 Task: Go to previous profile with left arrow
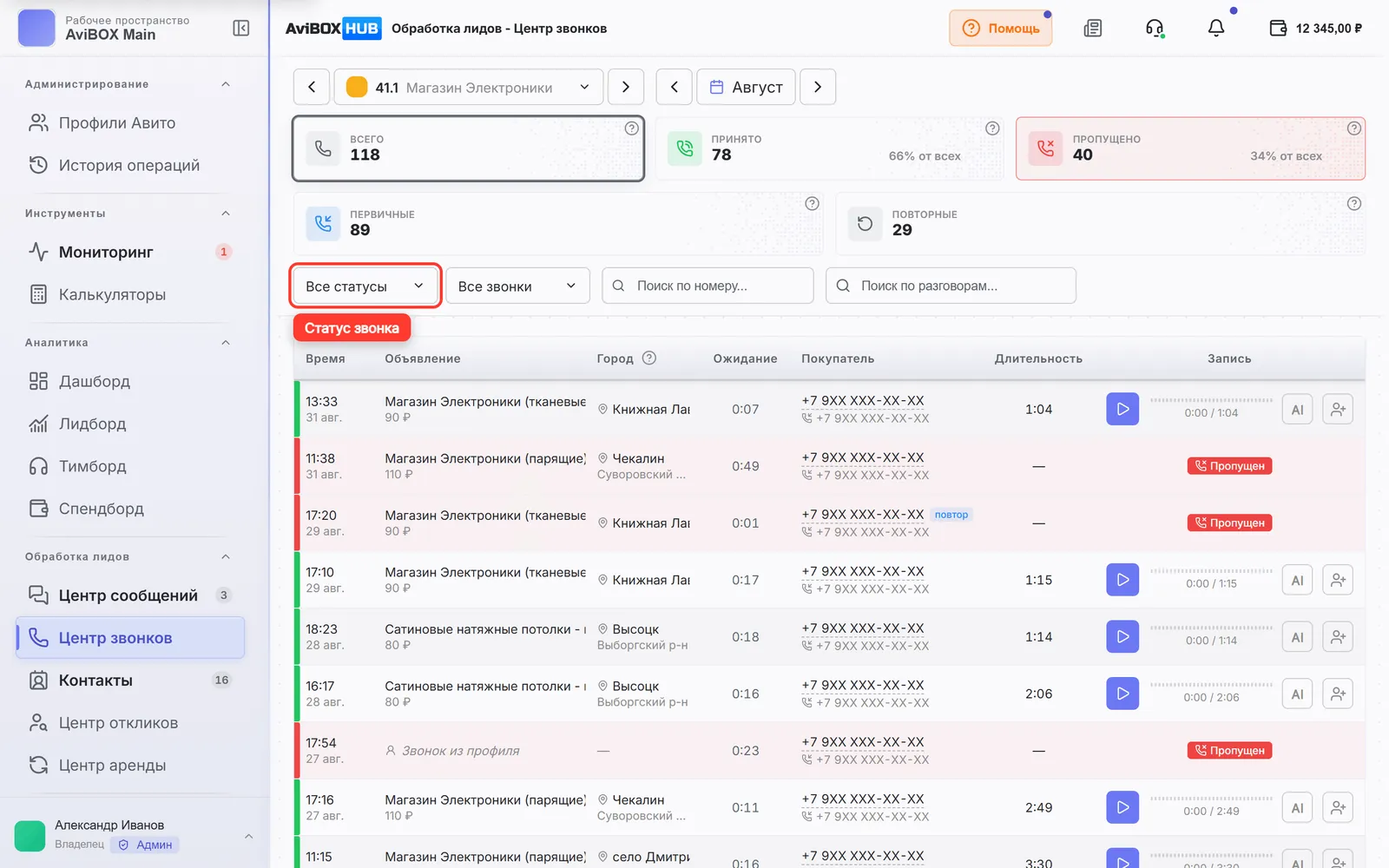[x=312, y=87]
